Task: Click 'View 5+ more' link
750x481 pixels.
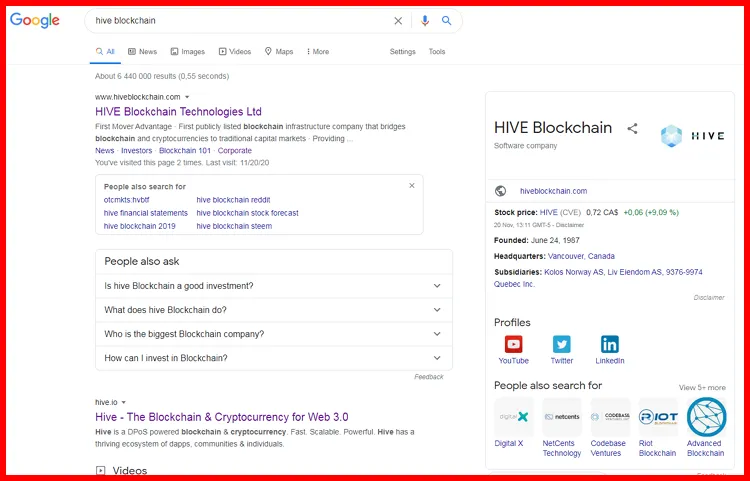Action: tap(702, 388)
